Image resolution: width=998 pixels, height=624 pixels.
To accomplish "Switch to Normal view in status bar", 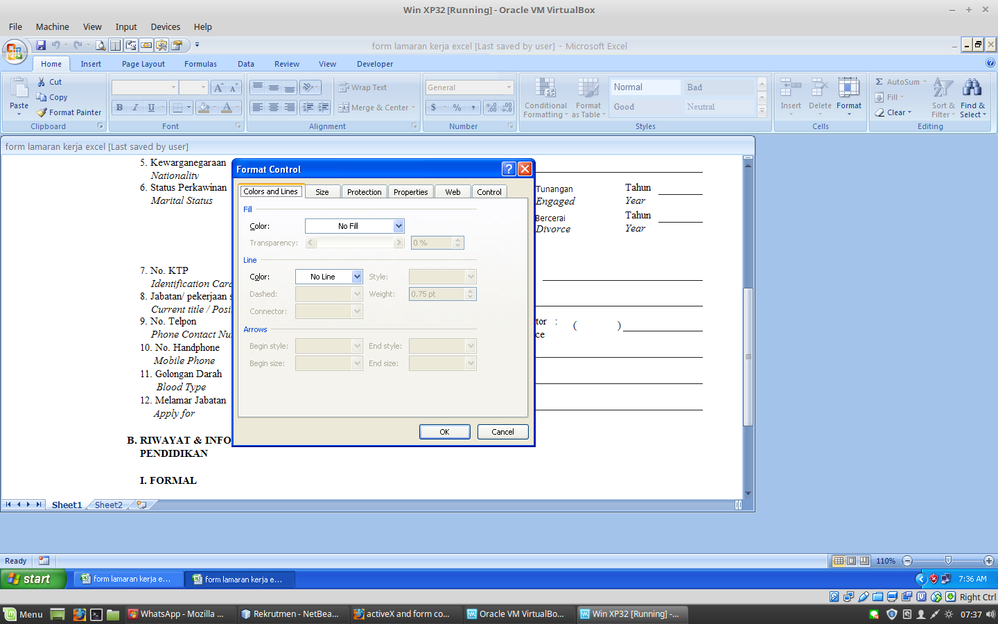I will tap(839, 561).
